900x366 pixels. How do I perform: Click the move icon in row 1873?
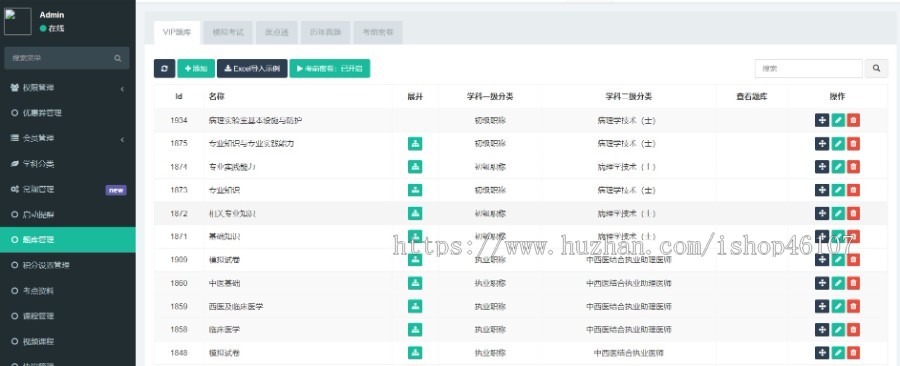822,190
